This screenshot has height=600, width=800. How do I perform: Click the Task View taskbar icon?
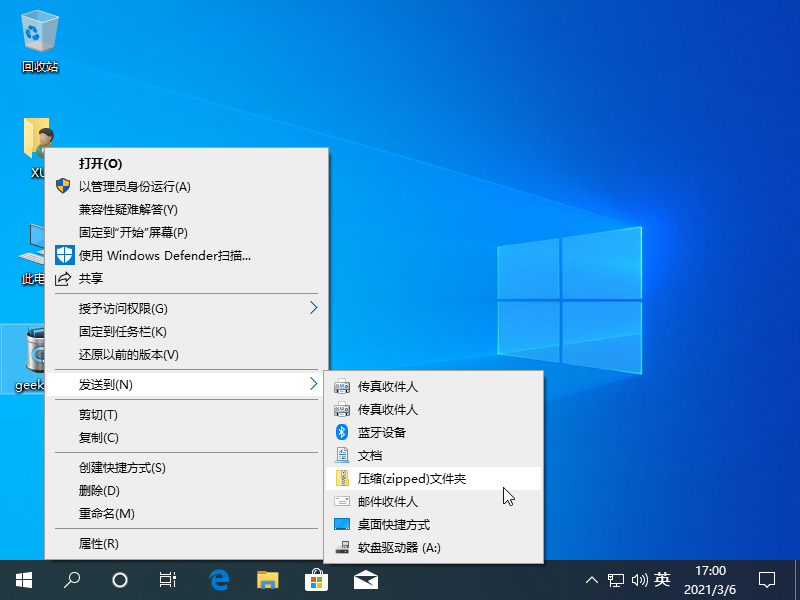click(169, 579)
